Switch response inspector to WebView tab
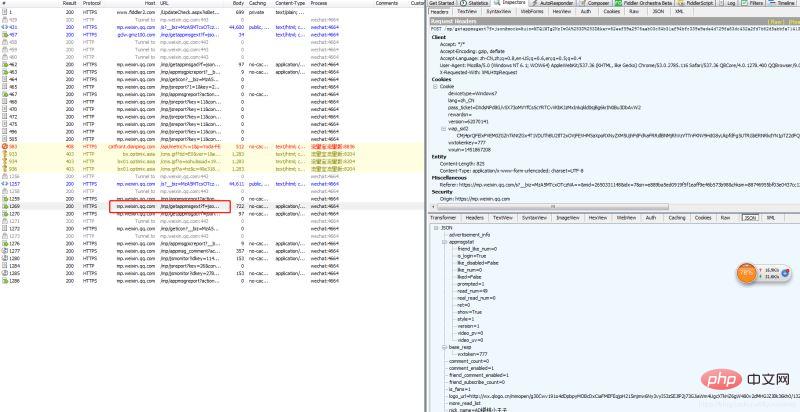 pos(626,218)
